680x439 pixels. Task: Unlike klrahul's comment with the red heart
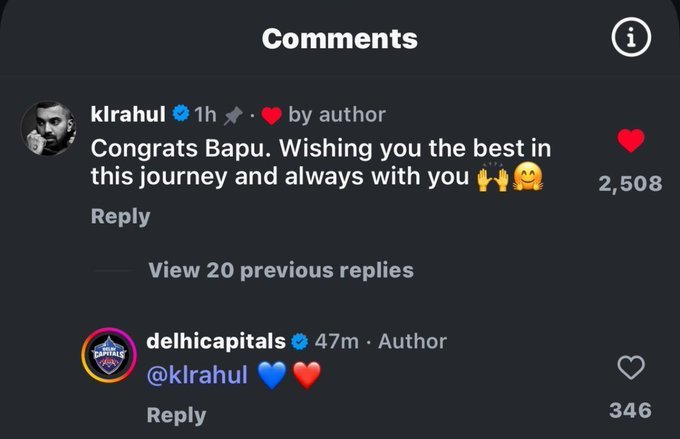pos(631,141)
